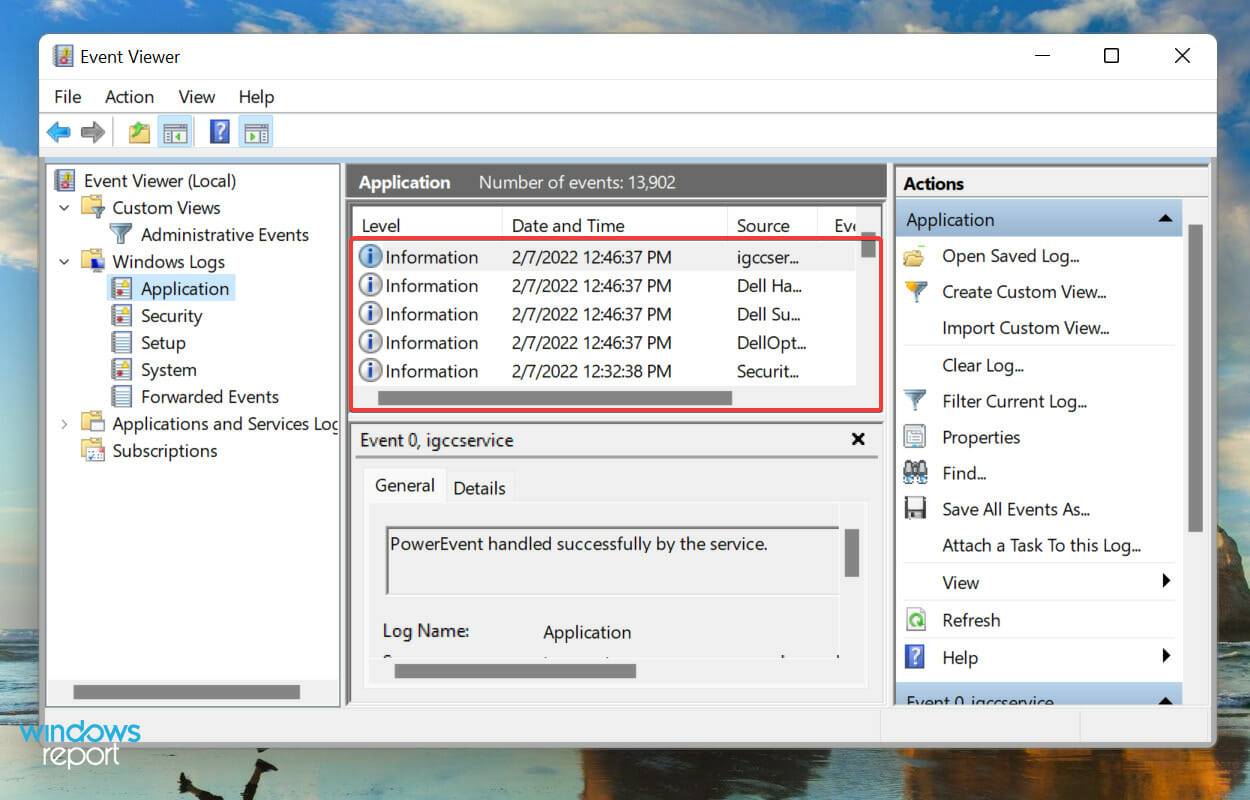Click the back navigation arrow icon
Screen dimensions: 1250x800
pos(57,131)
